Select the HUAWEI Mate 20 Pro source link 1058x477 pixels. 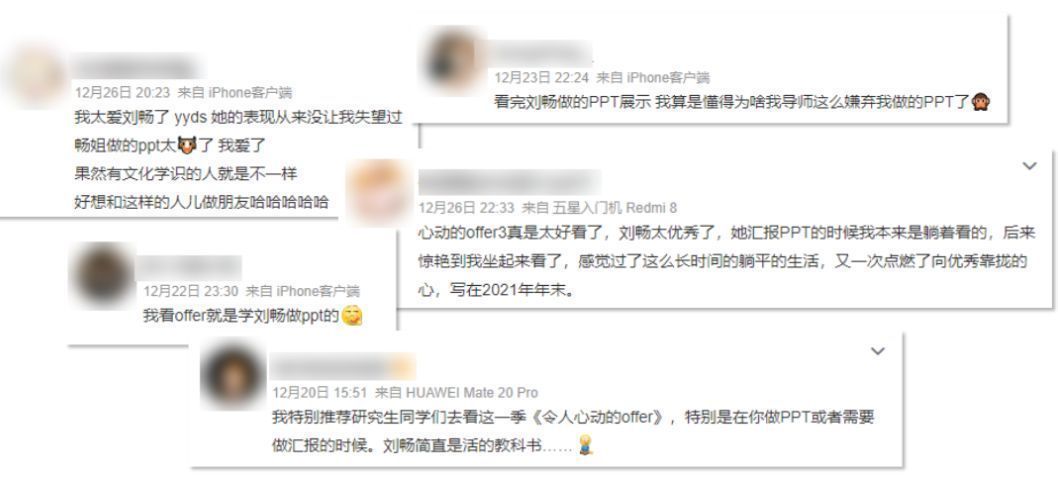click(x=472, y=392)
